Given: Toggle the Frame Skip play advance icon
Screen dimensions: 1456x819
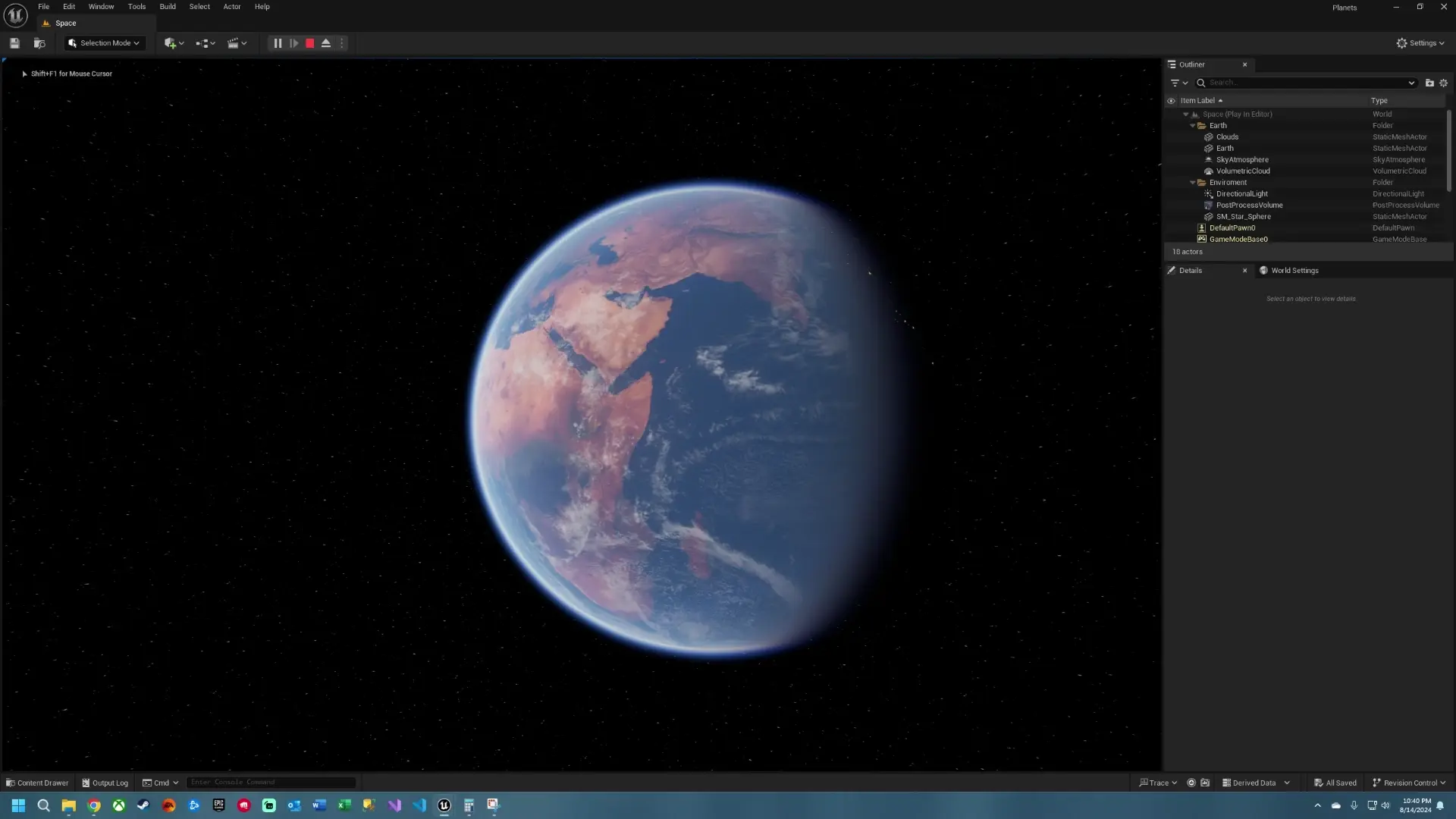Looking at the screenshot, I should click(293, 43).
